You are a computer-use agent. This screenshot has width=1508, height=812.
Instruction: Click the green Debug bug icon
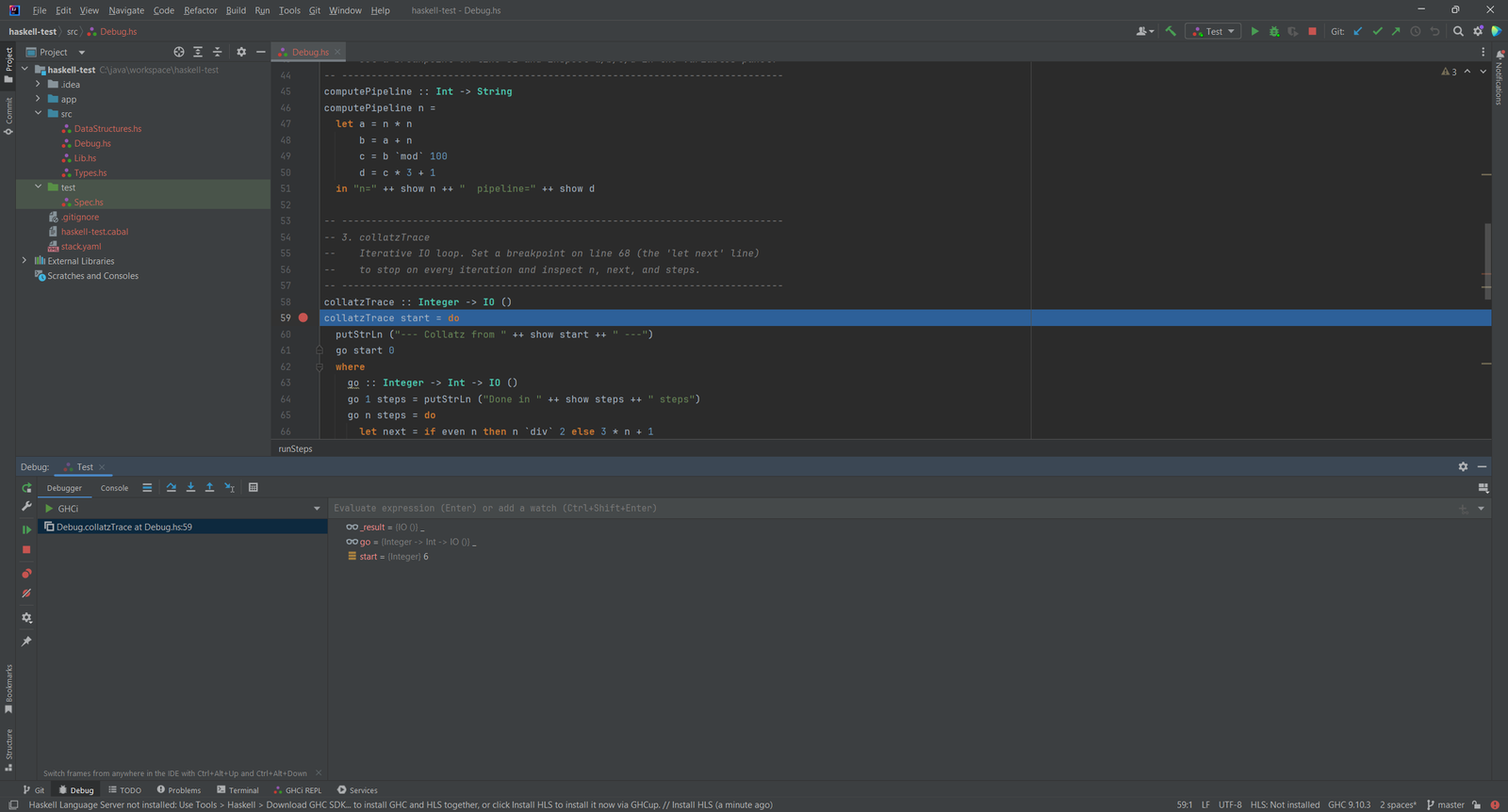coord(1274,31)
